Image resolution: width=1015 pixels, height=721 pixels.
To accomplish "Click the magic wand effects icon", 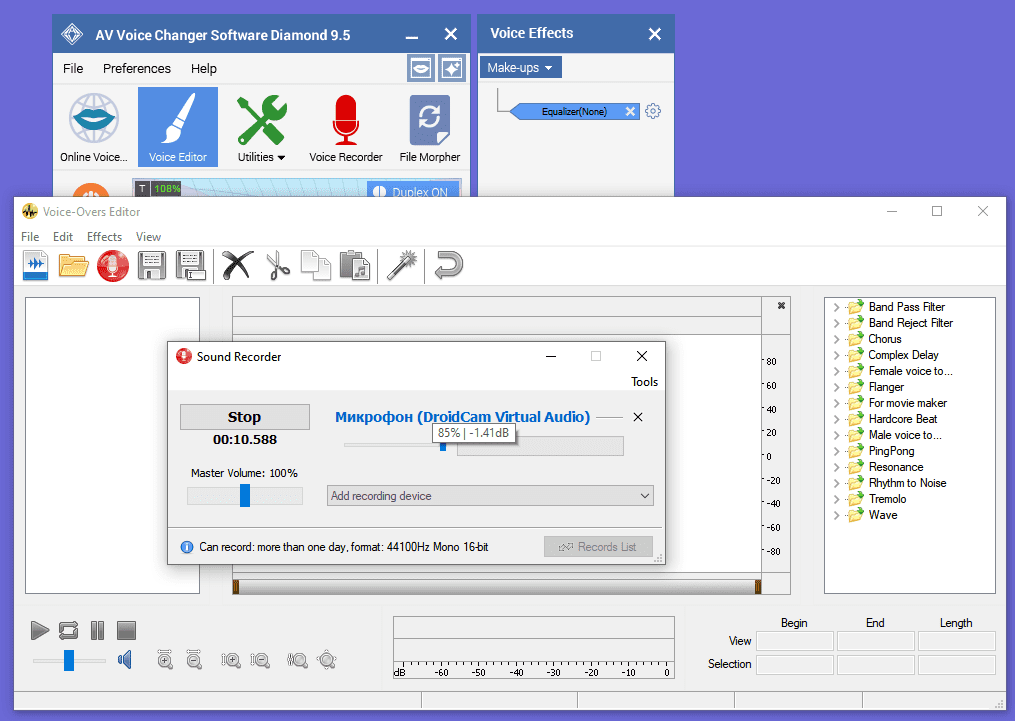I will [401, 265].
